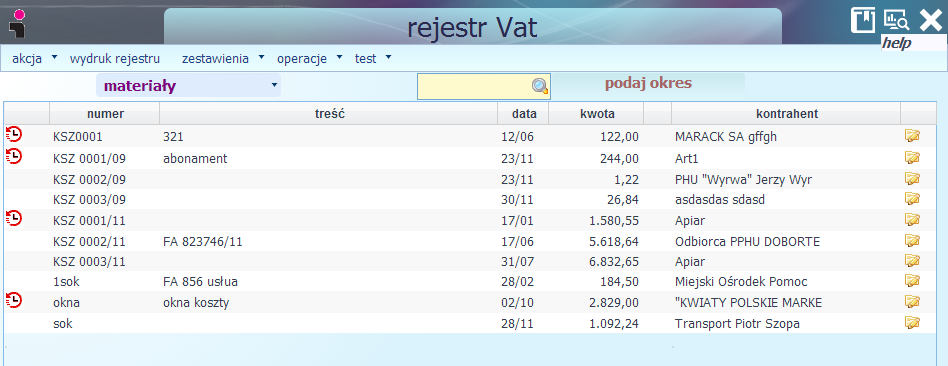Viewport: 948px width, 366px height.
Task: Click wydruk rejestru
Action: pos(115,59)
